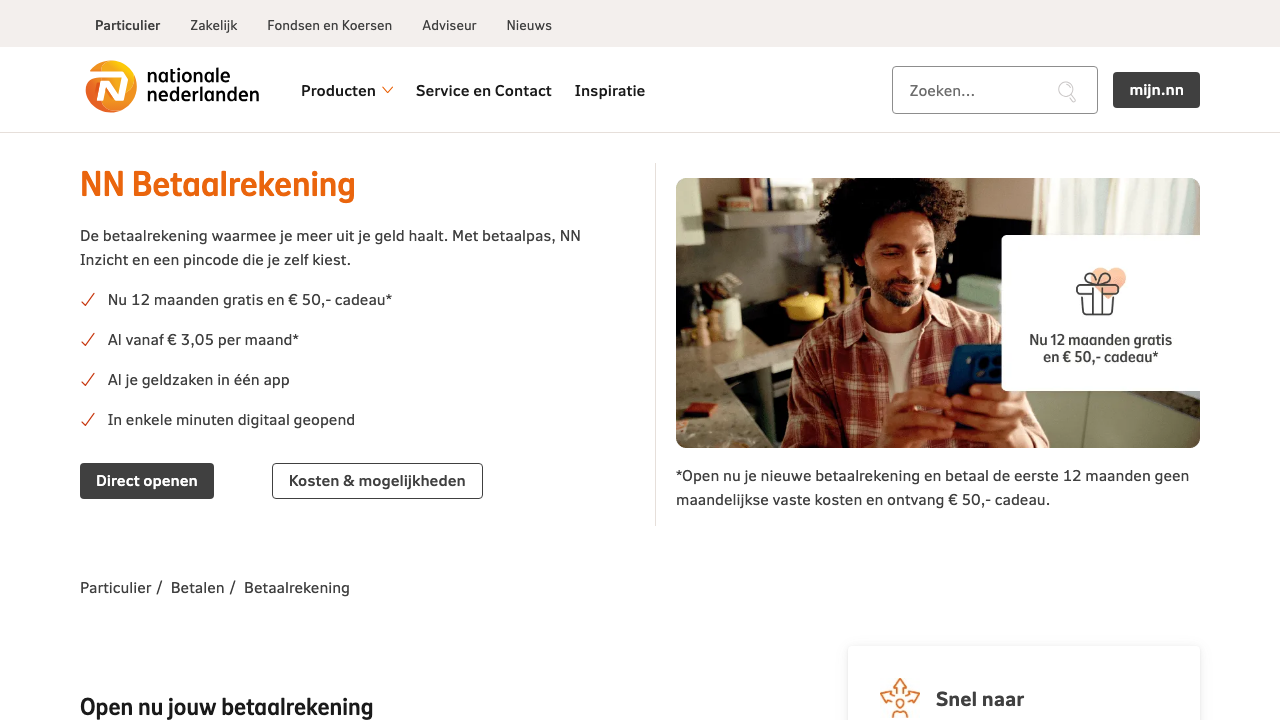
Task: Focus the Zoeken search field
Action: [994, 90]
